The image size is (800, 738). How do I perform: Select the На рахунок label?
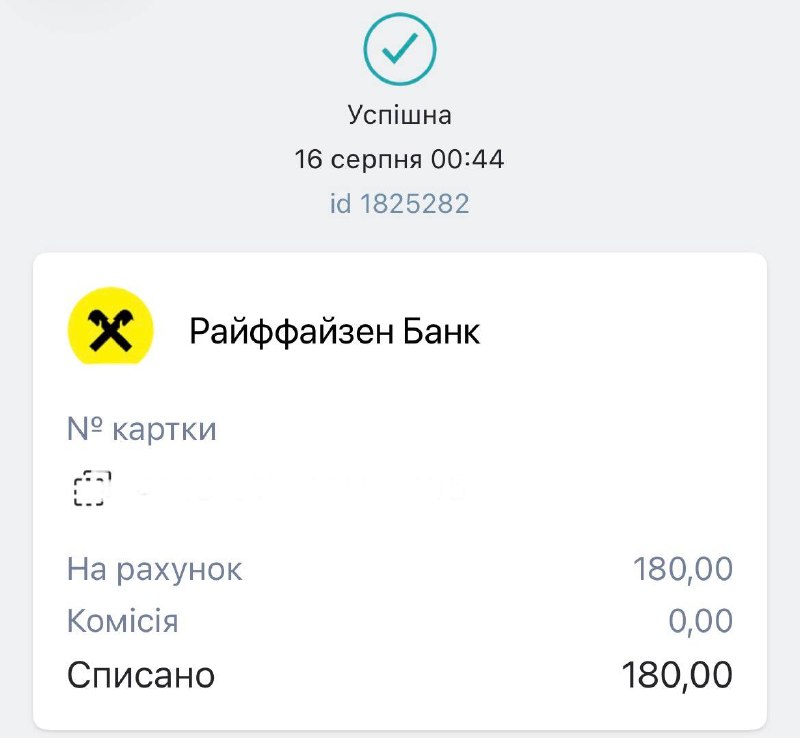click(x=155, y=570)
